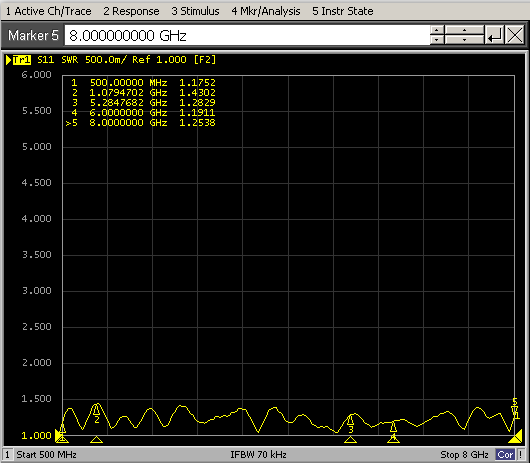Viewport: 530px width, 463px height.
Task: Click the 3.000 Y-axis scale label
Action: pyautogui.click(x=37, y=291)
